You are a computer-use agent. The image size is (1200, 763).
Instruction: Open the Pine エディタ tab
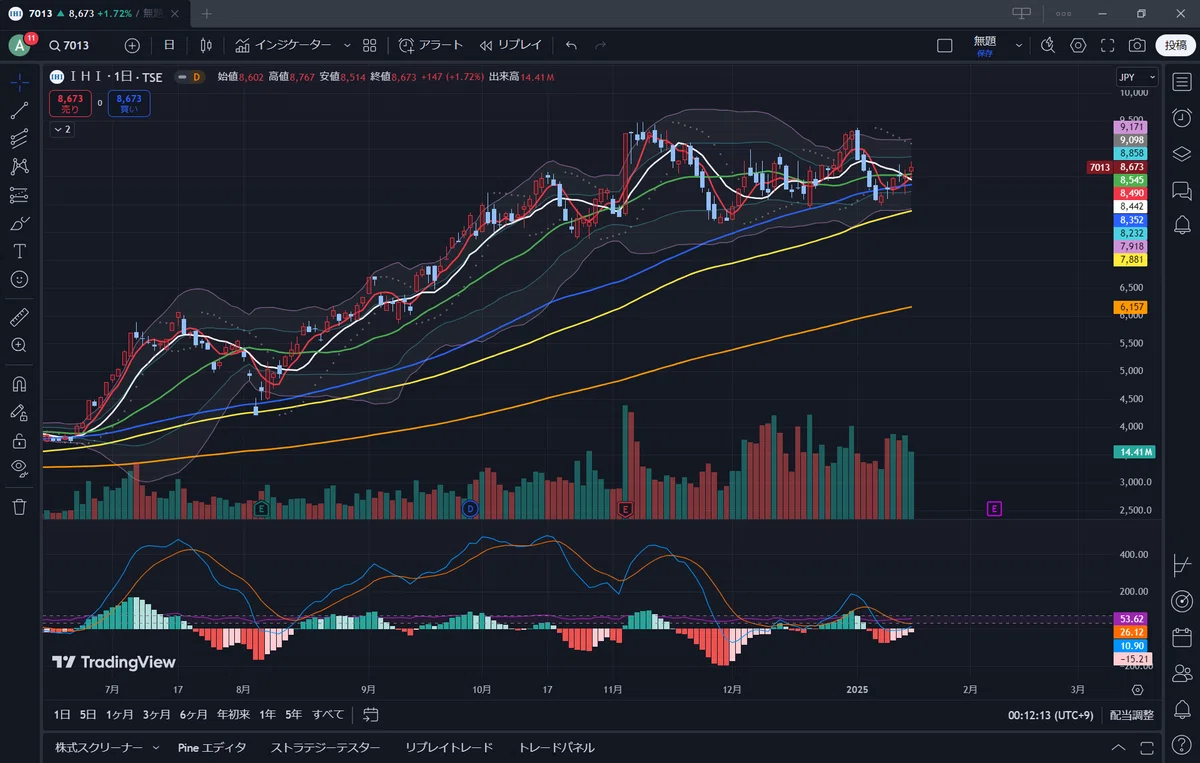[x=212, y=748]
